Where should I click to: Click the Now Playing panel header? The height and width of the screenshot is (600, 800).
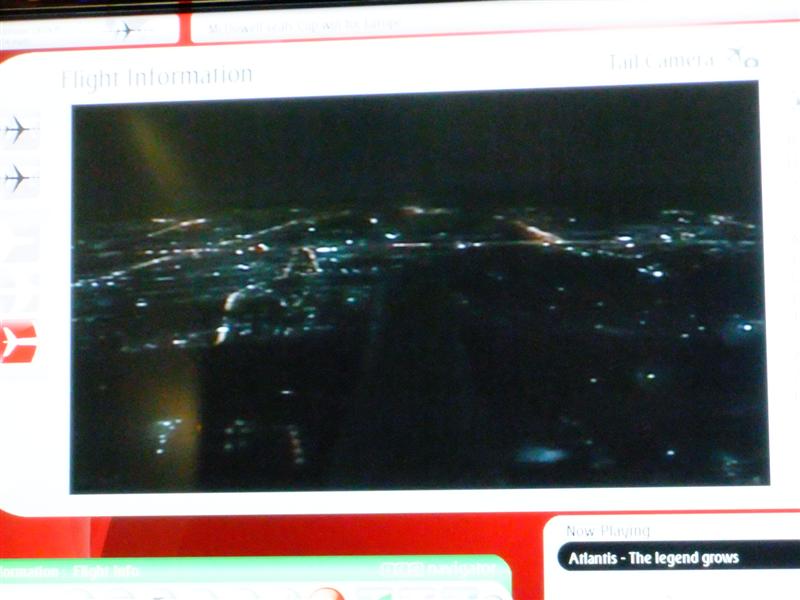[x=608, y=531]
